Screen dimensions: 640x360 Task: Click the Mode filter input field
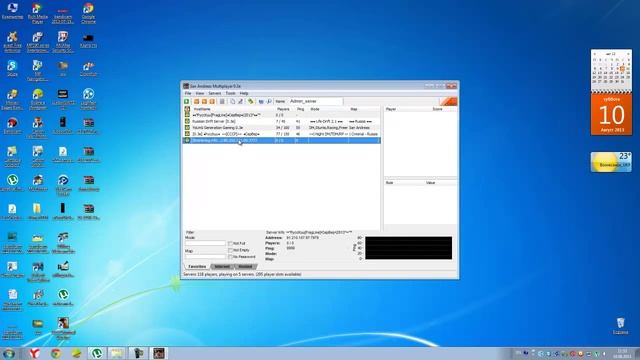click(205, 243)
